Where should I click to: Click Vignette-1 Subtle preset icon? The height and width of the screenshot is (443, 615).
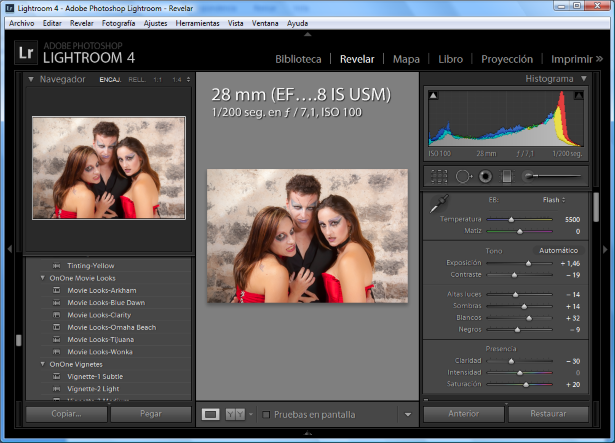click(56, 376)
